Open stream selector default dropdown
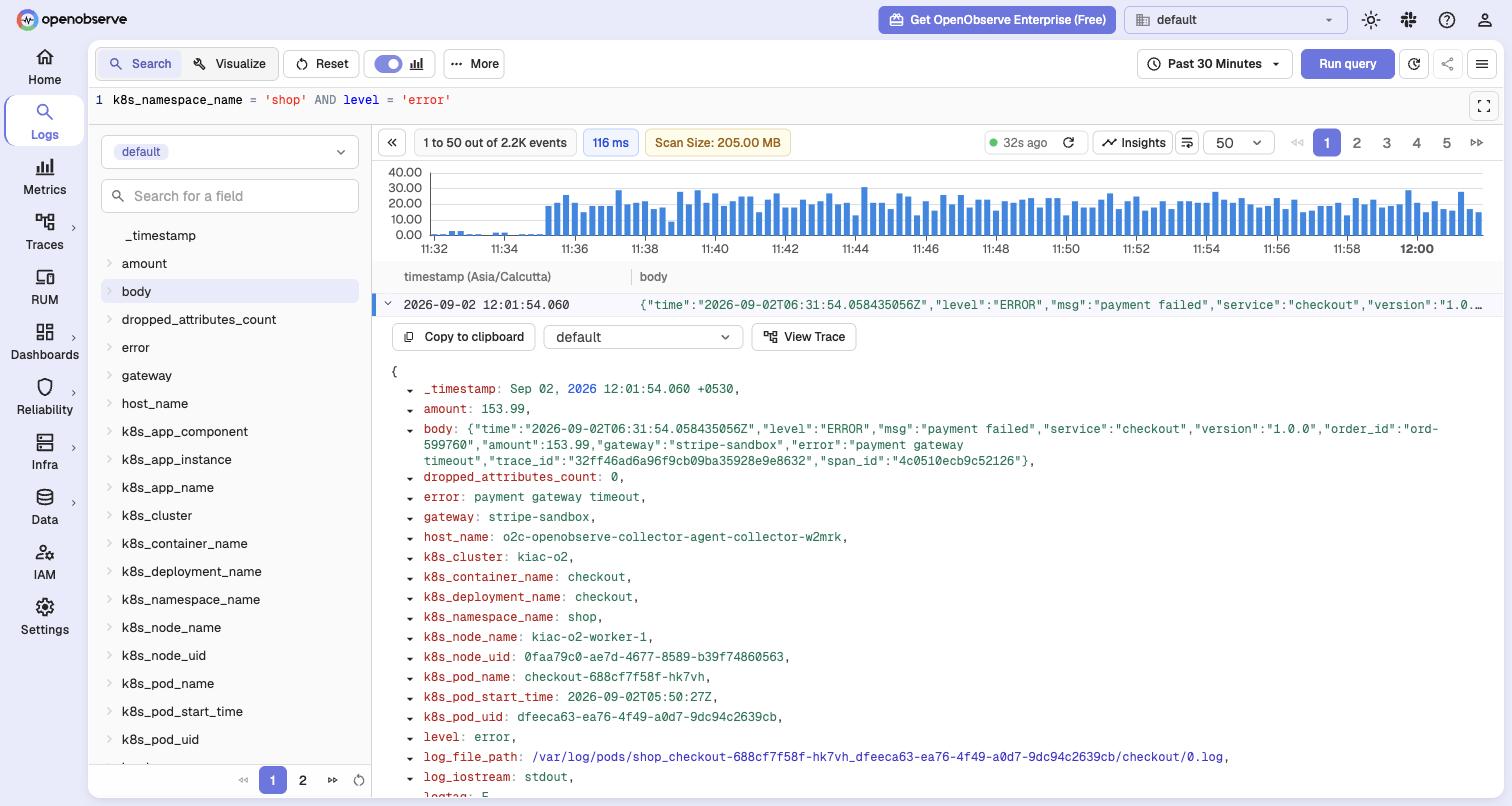This screenshot has width=1512, height=806. (230, 152)
